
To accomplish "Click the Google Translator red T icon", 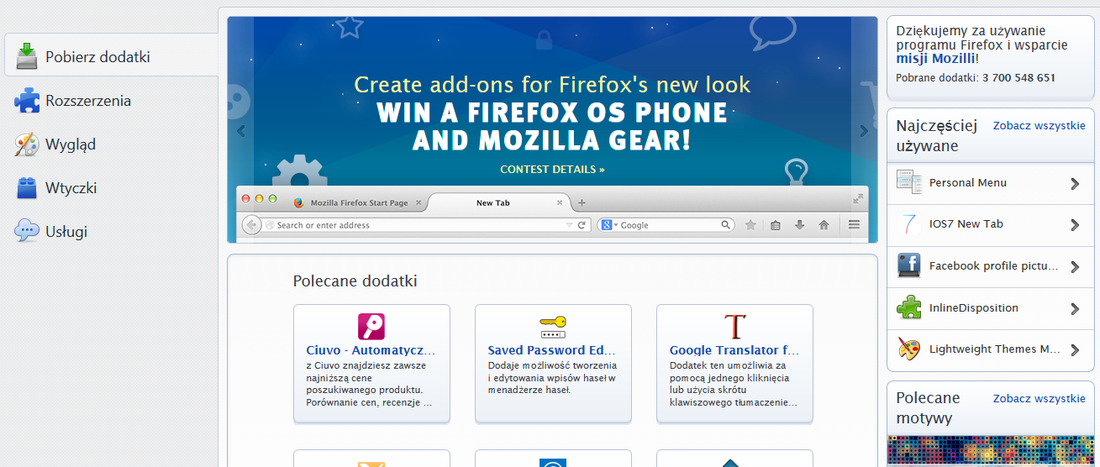I will [x=735, y=326].
